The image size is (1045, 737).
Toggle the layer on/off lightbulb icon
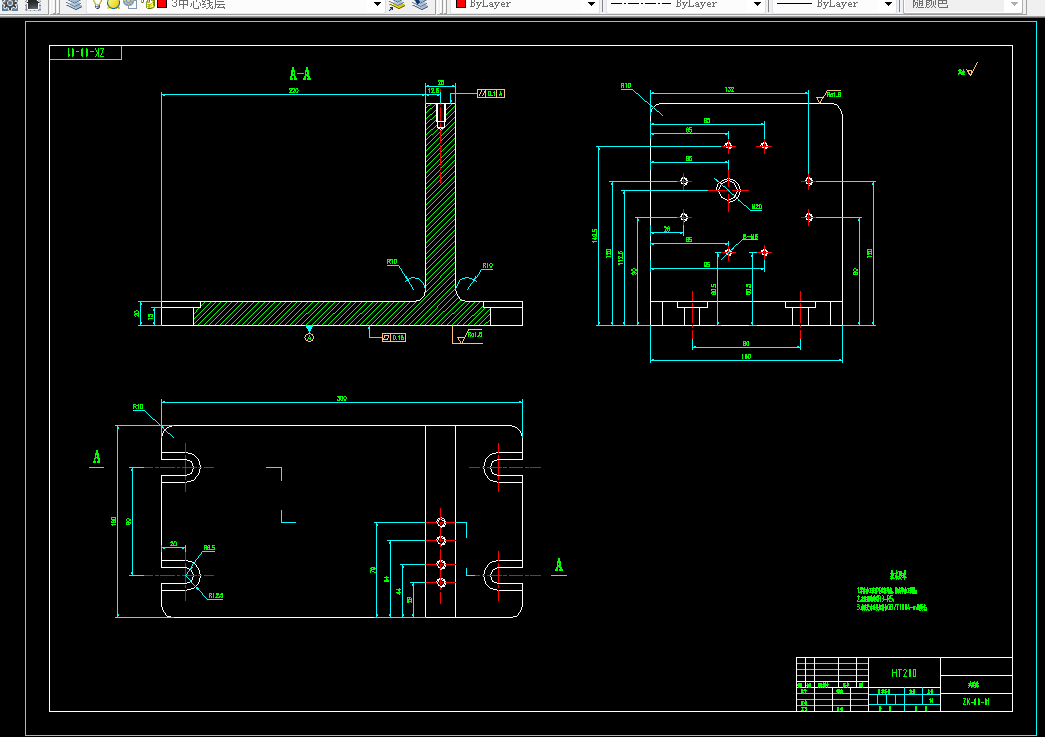coord(97,4)
